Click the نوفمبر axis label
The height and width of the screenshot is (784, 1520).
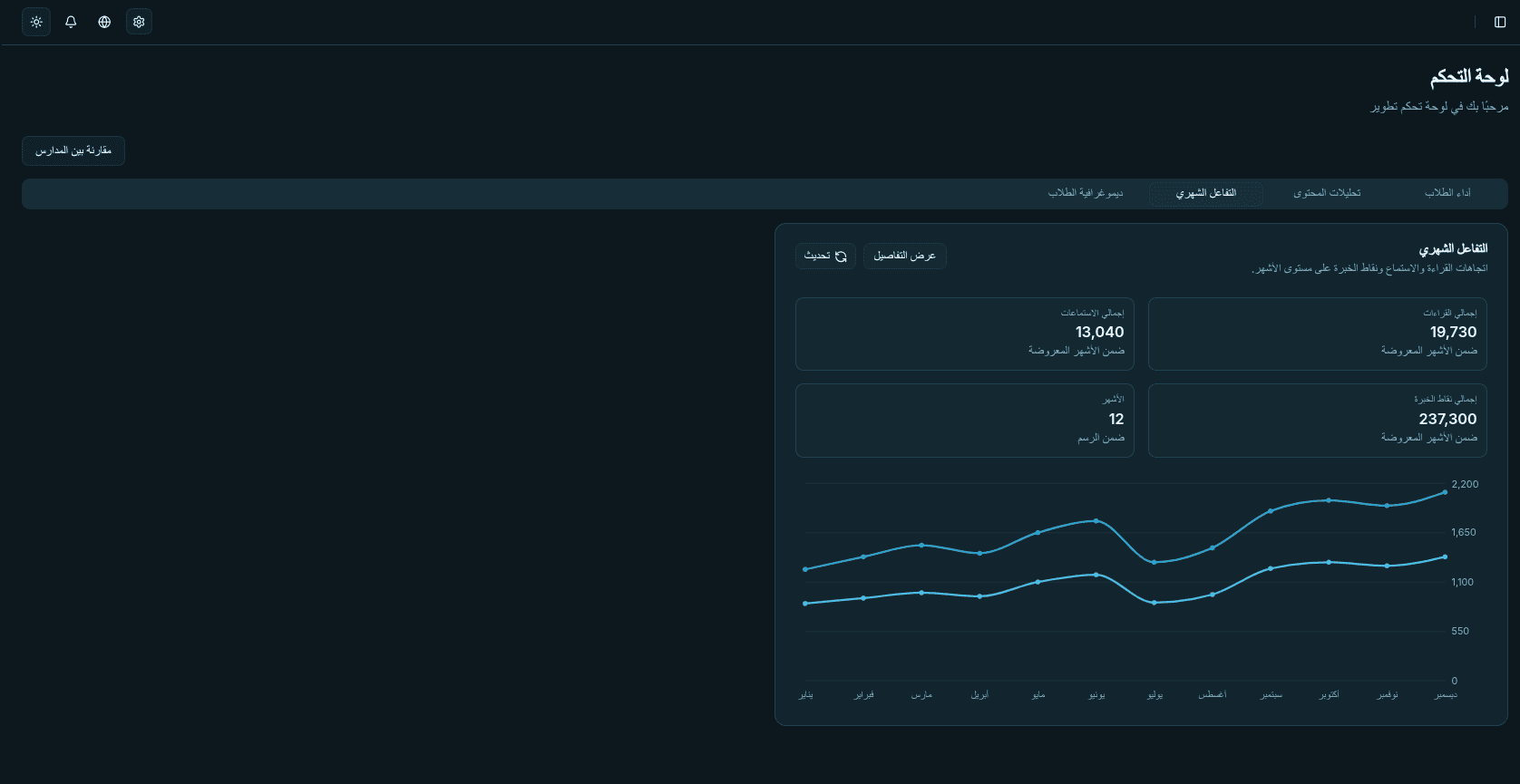1388,695
